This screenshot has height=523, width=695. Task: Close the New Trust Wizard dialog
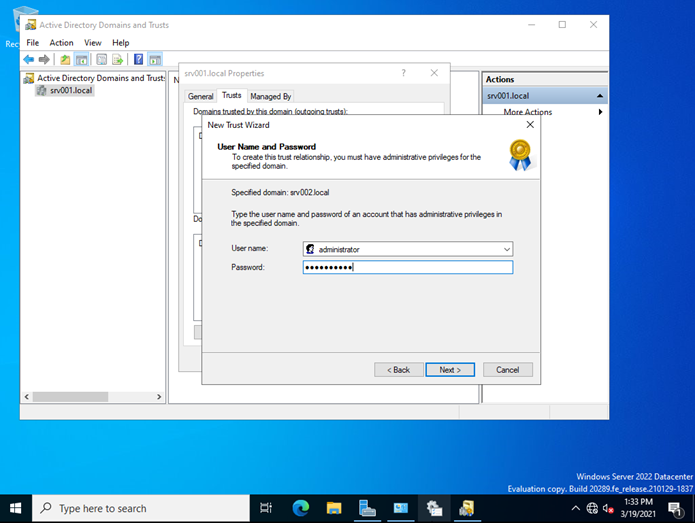530,125
